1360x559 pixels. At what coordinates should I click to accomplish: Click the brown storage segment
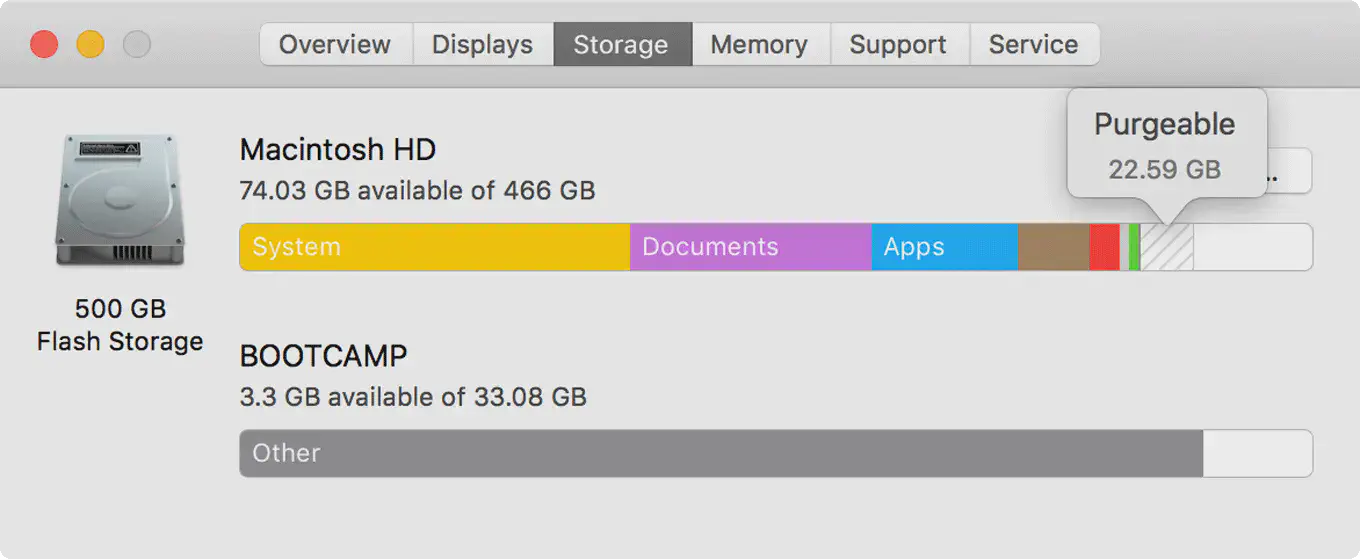pyautogui.click(x=1053, y=247)
